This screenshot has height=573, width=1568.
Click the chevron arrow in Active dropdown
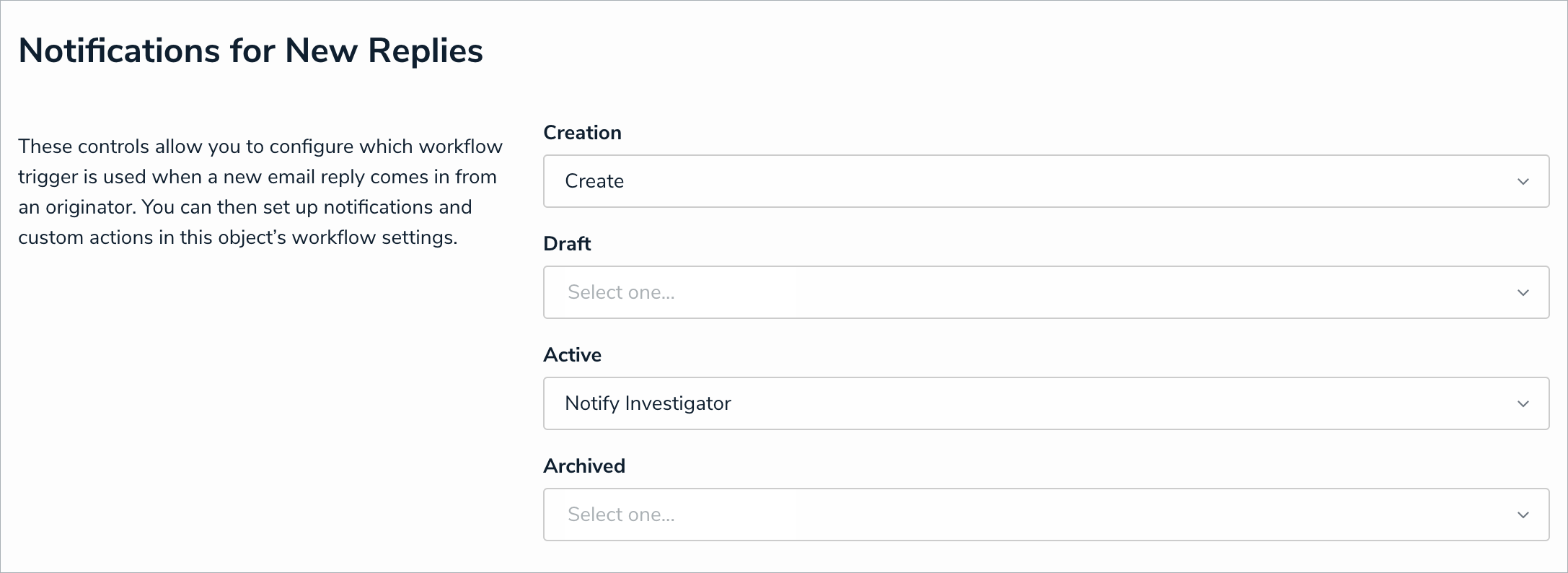coord(1523,404)
